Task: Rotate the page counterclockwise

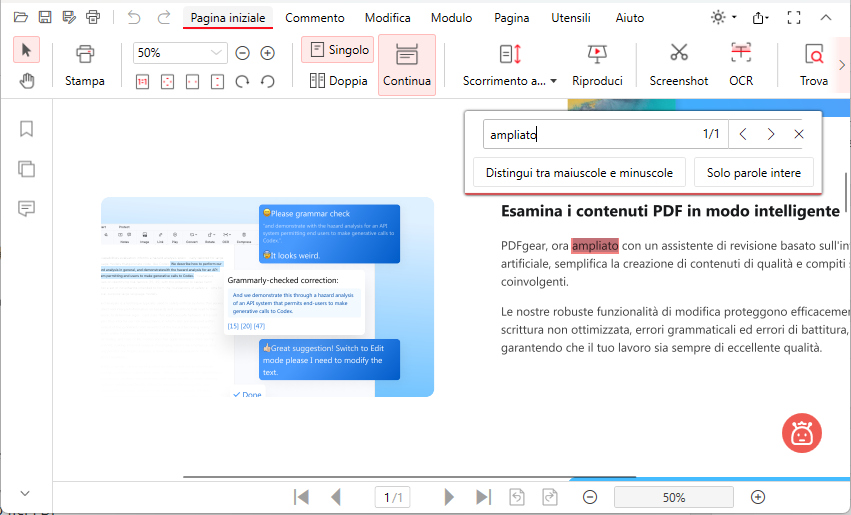Action: tap(268, 82)
